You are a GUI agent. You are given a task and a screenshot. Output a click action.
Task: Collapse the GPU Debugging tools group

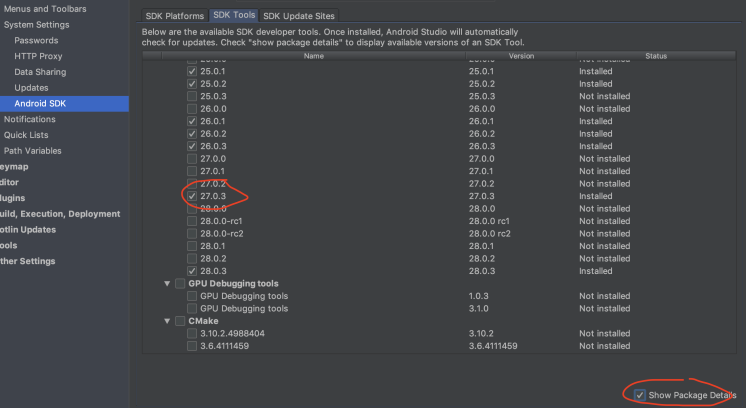coord(167,283)
